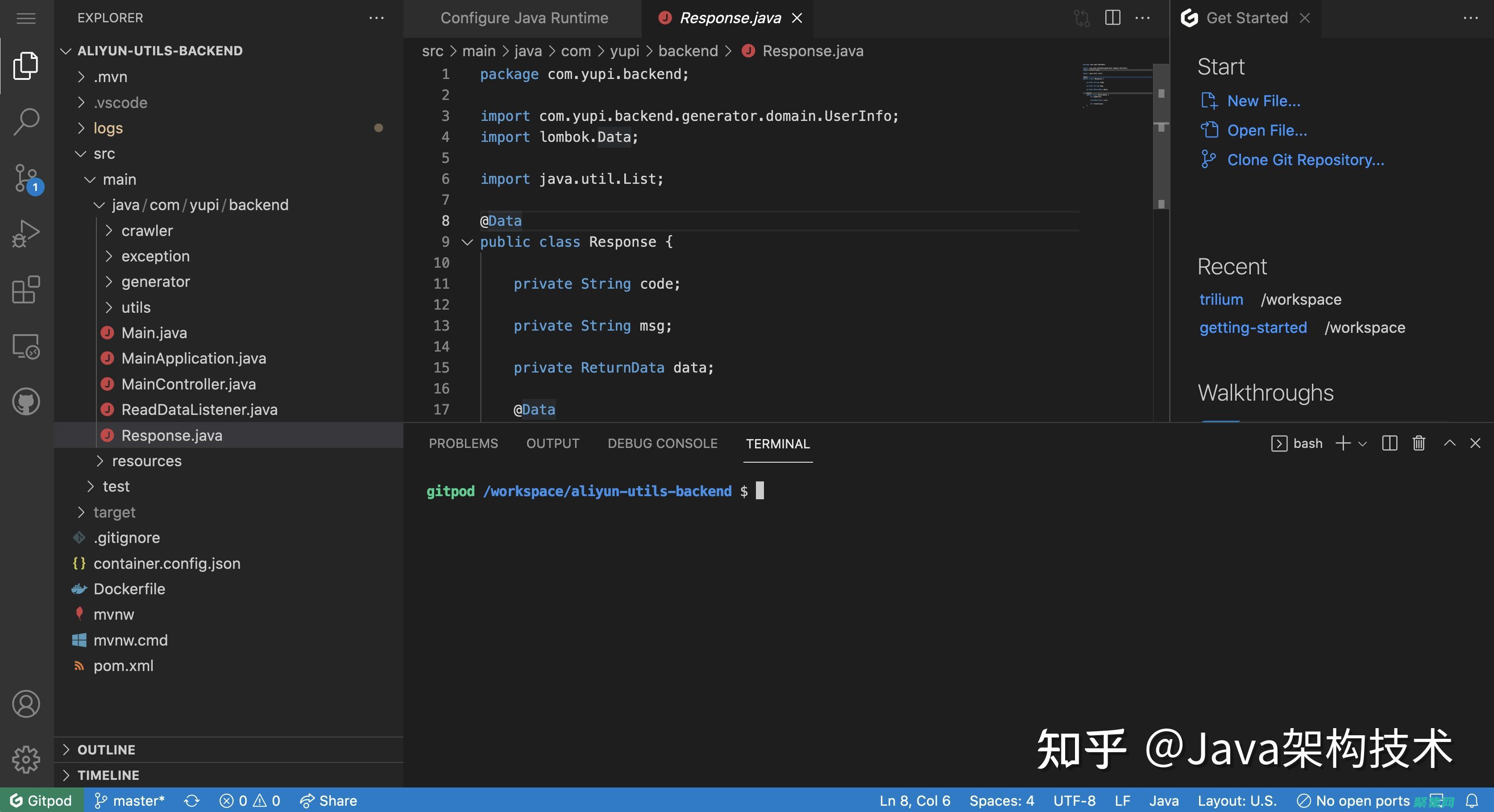Open Manage settings gear icon
Image resolution: width=1494 pixels, height=812 pixels.
26,758
